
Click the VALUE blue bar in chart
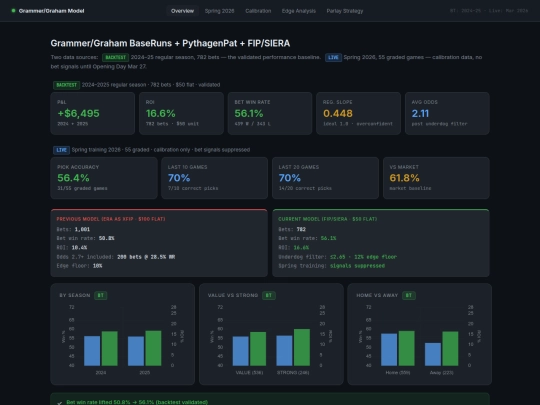click(x=240, y=351)
